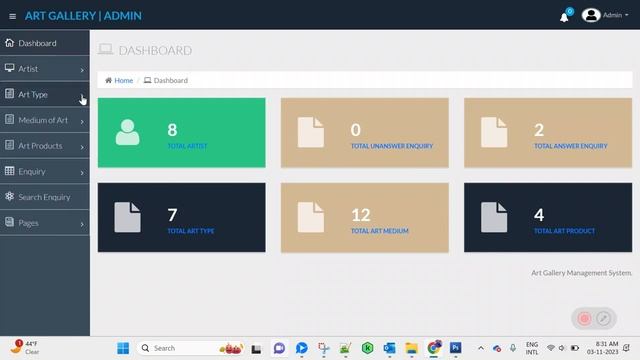Click the file icon on Art Product card
This screenshot has width=640, height=360.
494,217
